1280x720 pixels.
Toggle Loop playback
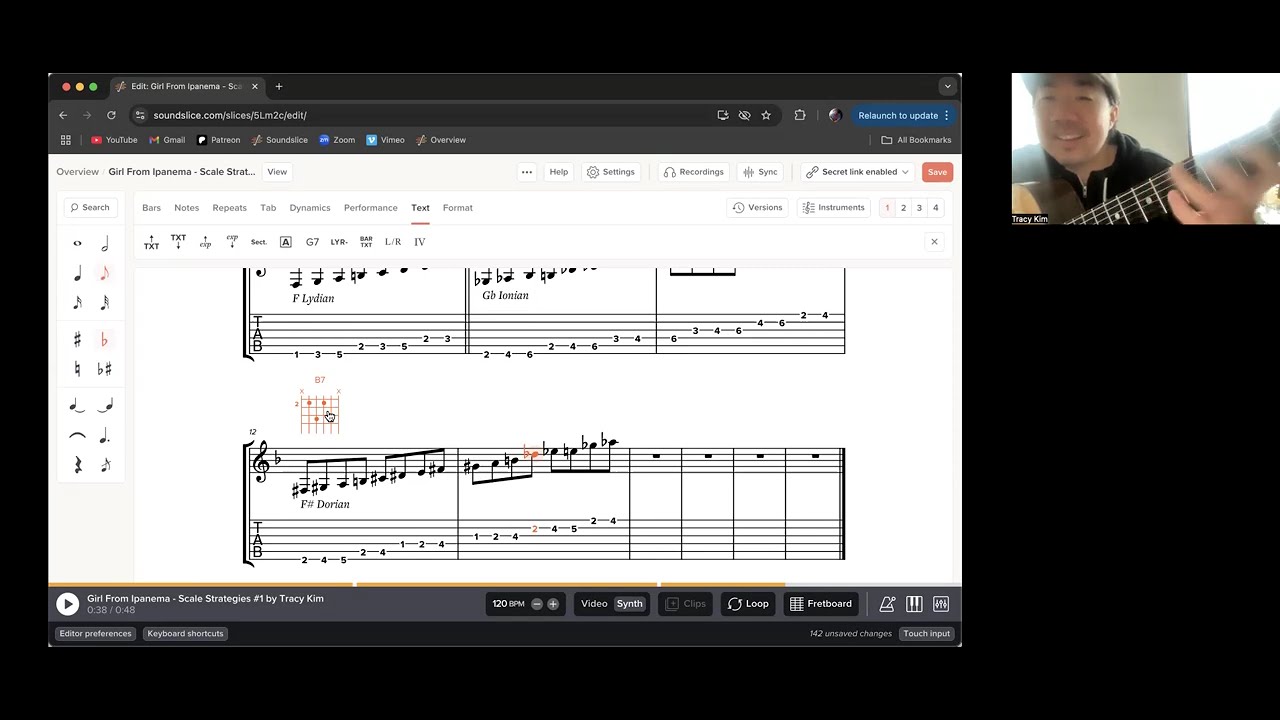tap(748, 604)
